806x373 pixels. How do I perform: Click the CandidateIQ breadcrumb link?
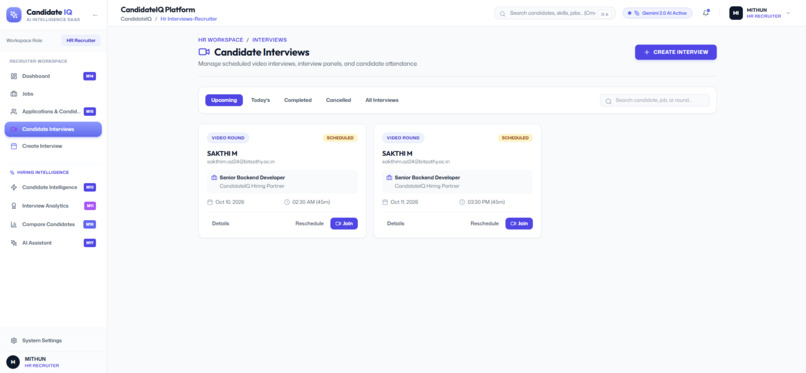(x=136, y=19)
